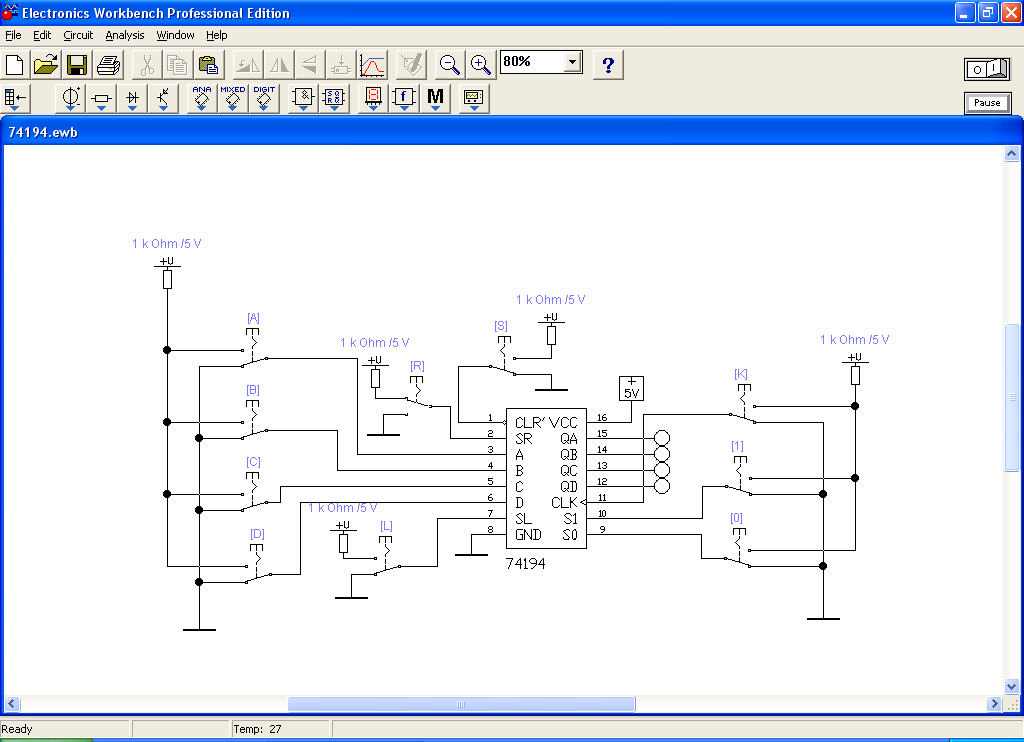Open the Basic components parts bin
This screenshot has width=1024, height=742.
[x=101, y=99]
